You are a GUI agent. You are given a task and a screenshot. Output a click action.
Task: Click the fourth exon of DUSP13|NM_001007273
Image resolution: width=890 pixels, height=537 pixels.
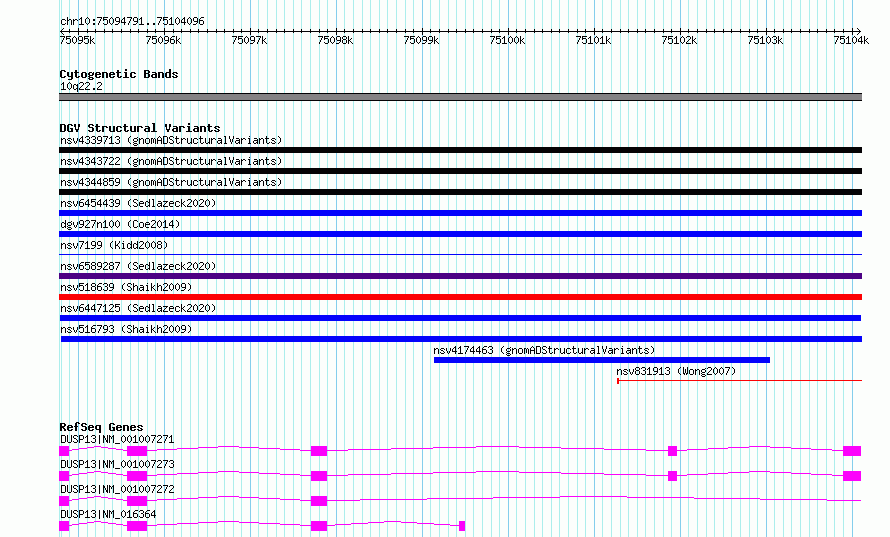[673, 476]
